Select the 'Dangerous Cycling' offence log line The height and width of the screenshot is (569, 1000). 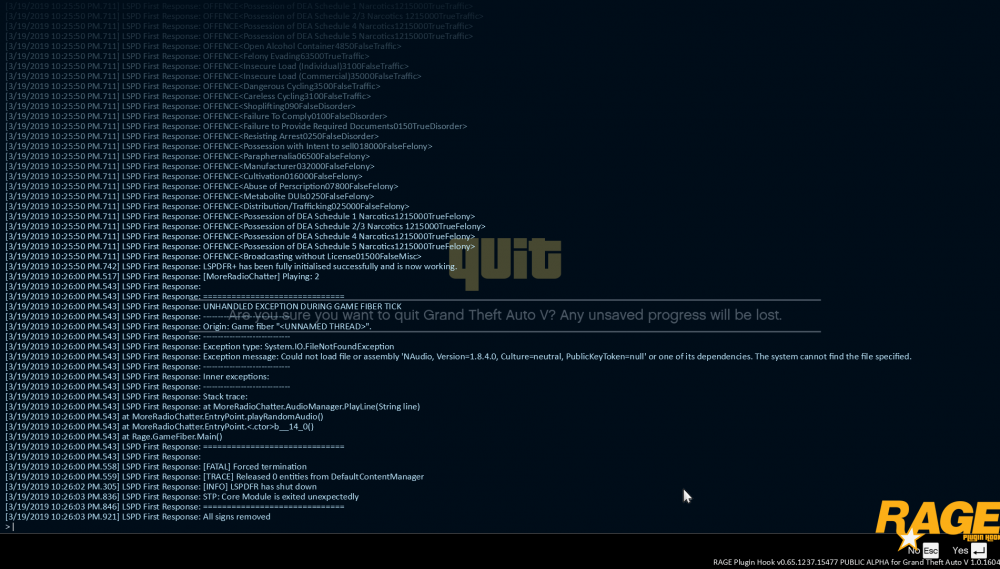pos(193,86)
